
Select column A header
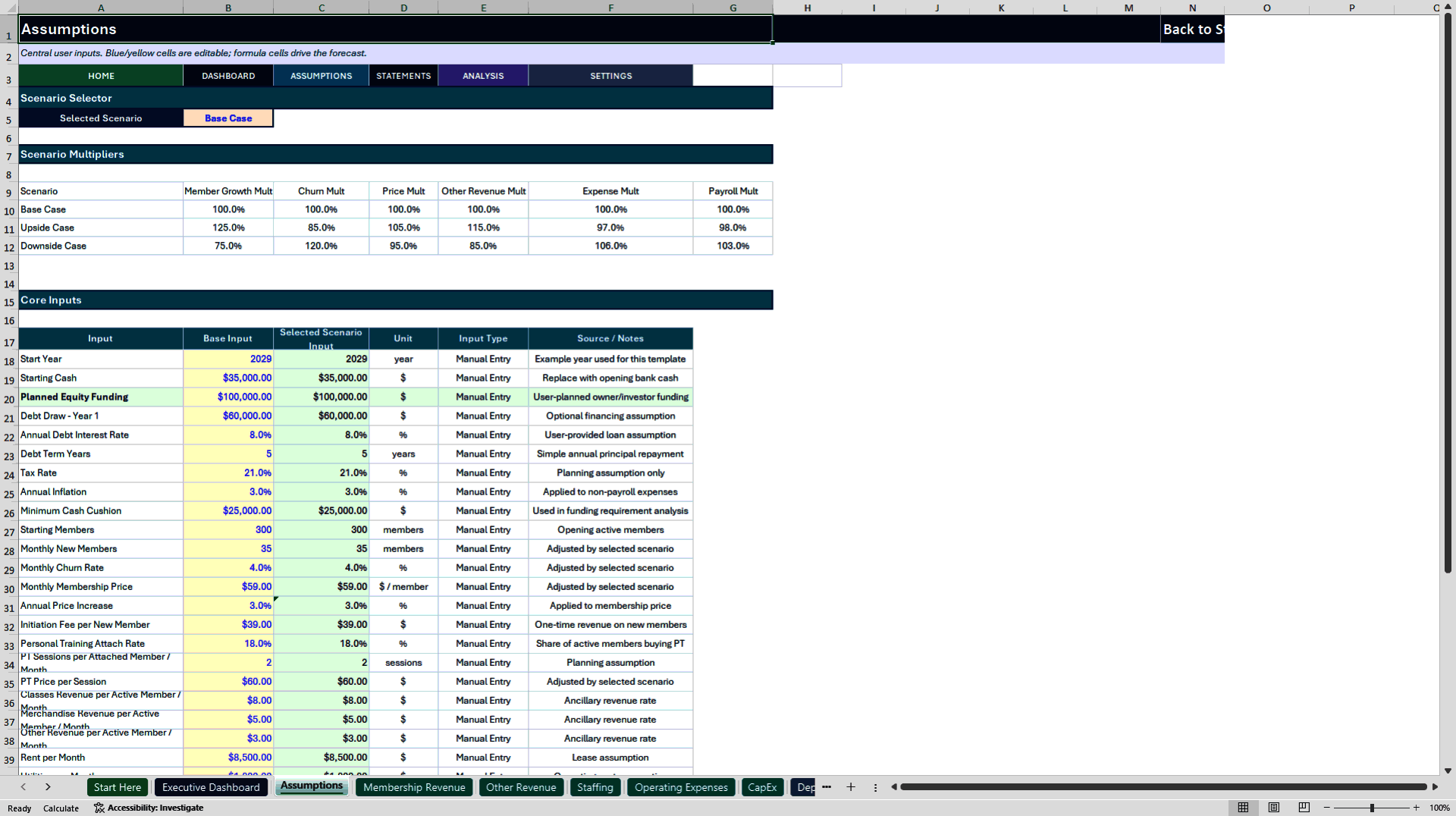tap(101, 8)
